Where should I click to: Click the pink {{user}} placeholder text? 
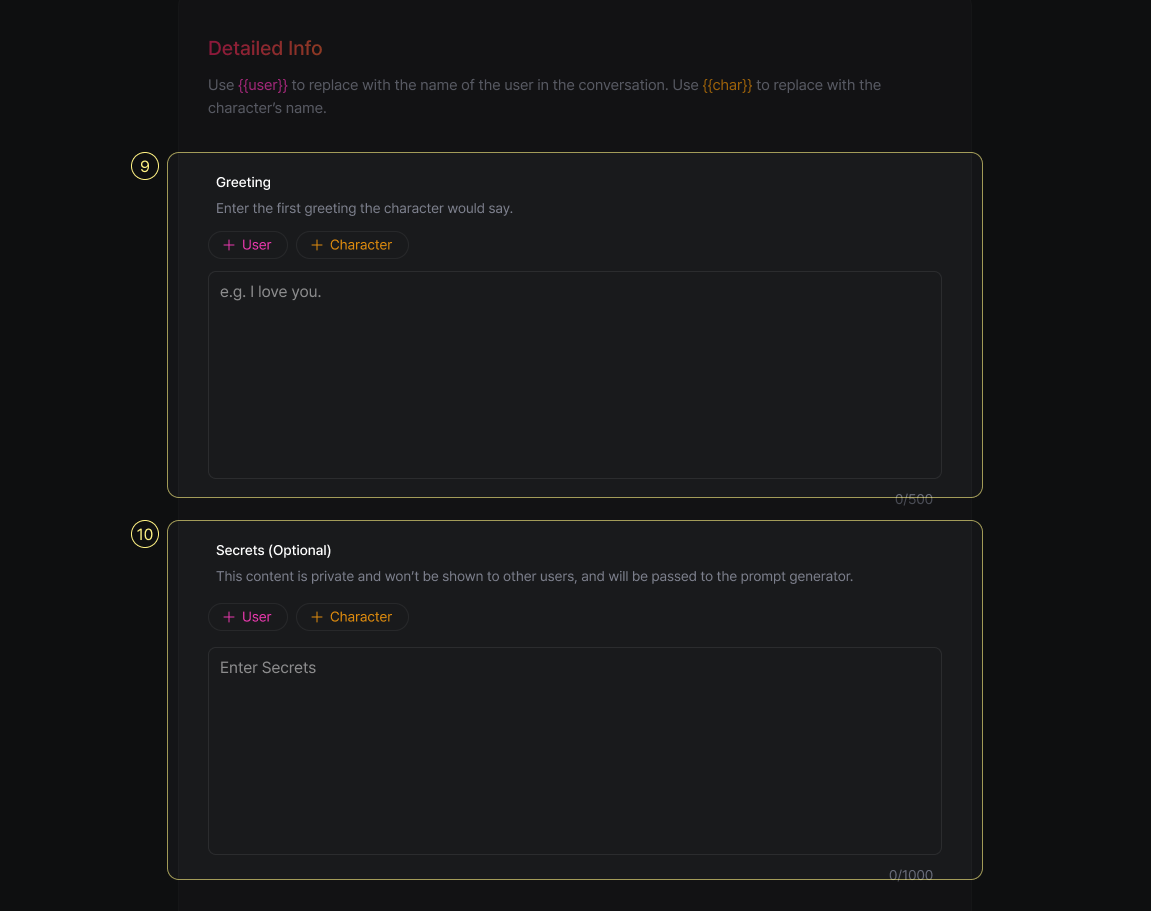[263, 85]
